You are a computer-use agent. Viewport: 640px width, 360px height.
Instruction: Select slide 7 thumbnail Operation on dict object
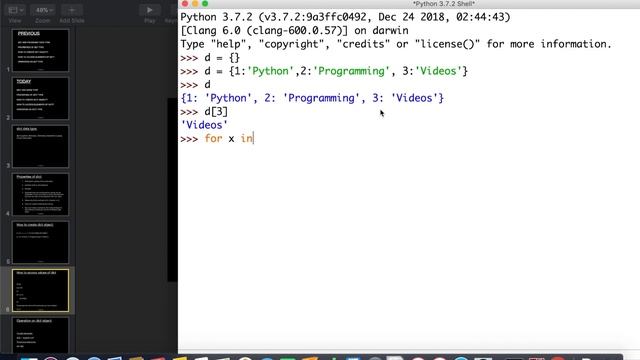(x=40, y=336)
